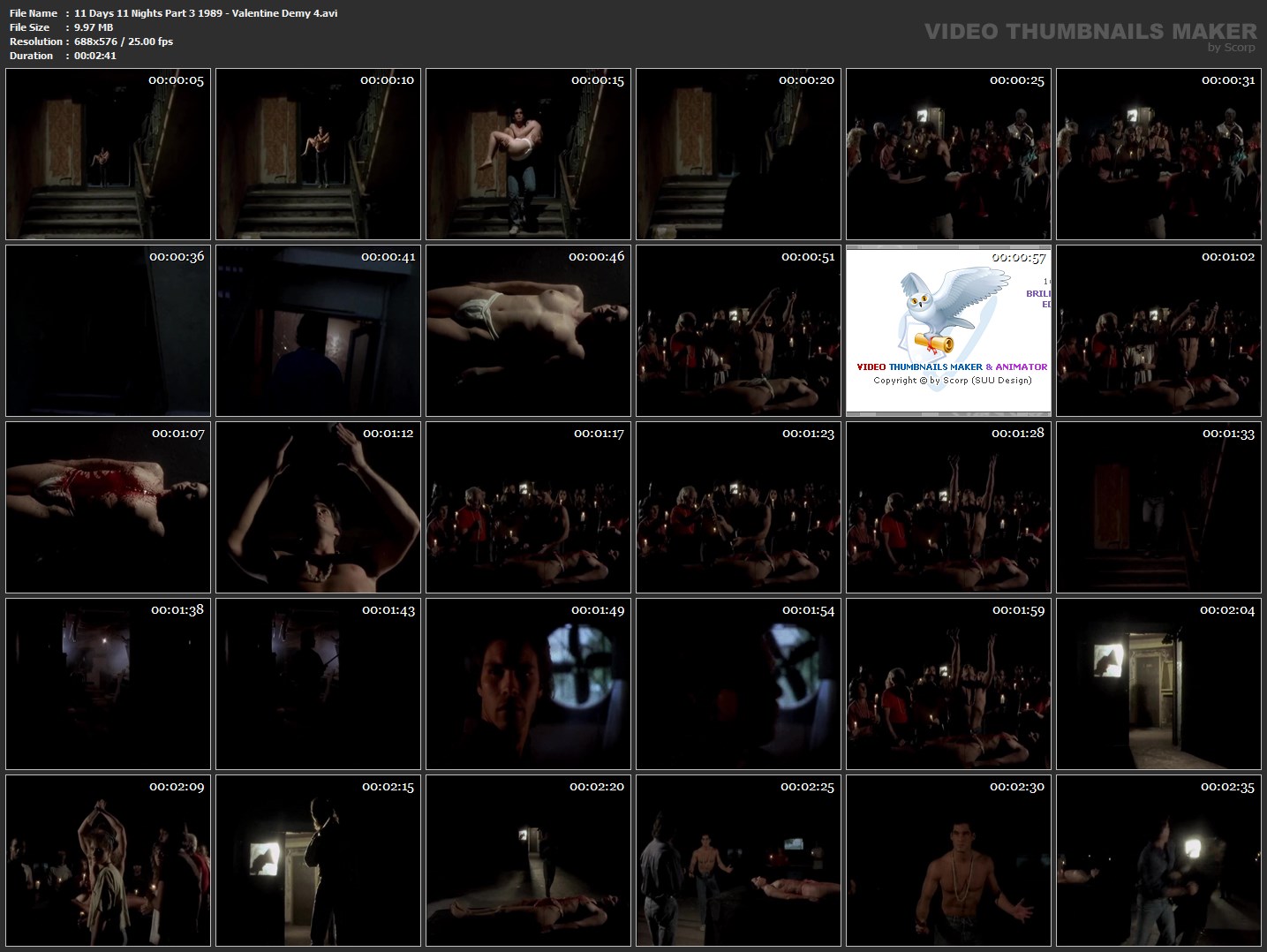Open the thumbnail stamped 00:00:31
Image resolution: width=1267 pixels, height=952 pixels.
[1158, 154]
